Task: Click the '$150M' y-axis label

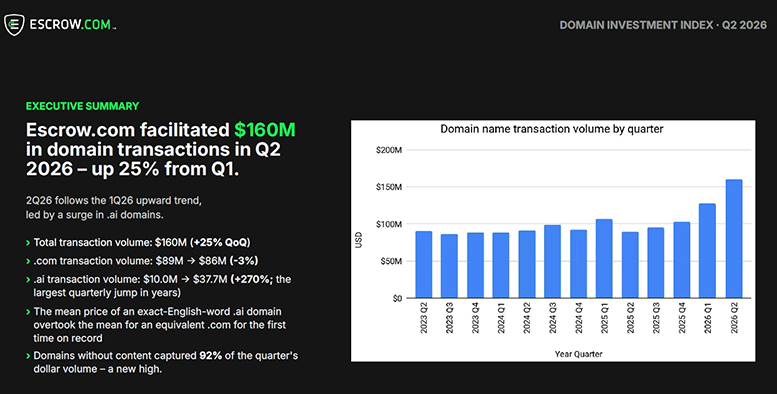Action: pos(389,187)
